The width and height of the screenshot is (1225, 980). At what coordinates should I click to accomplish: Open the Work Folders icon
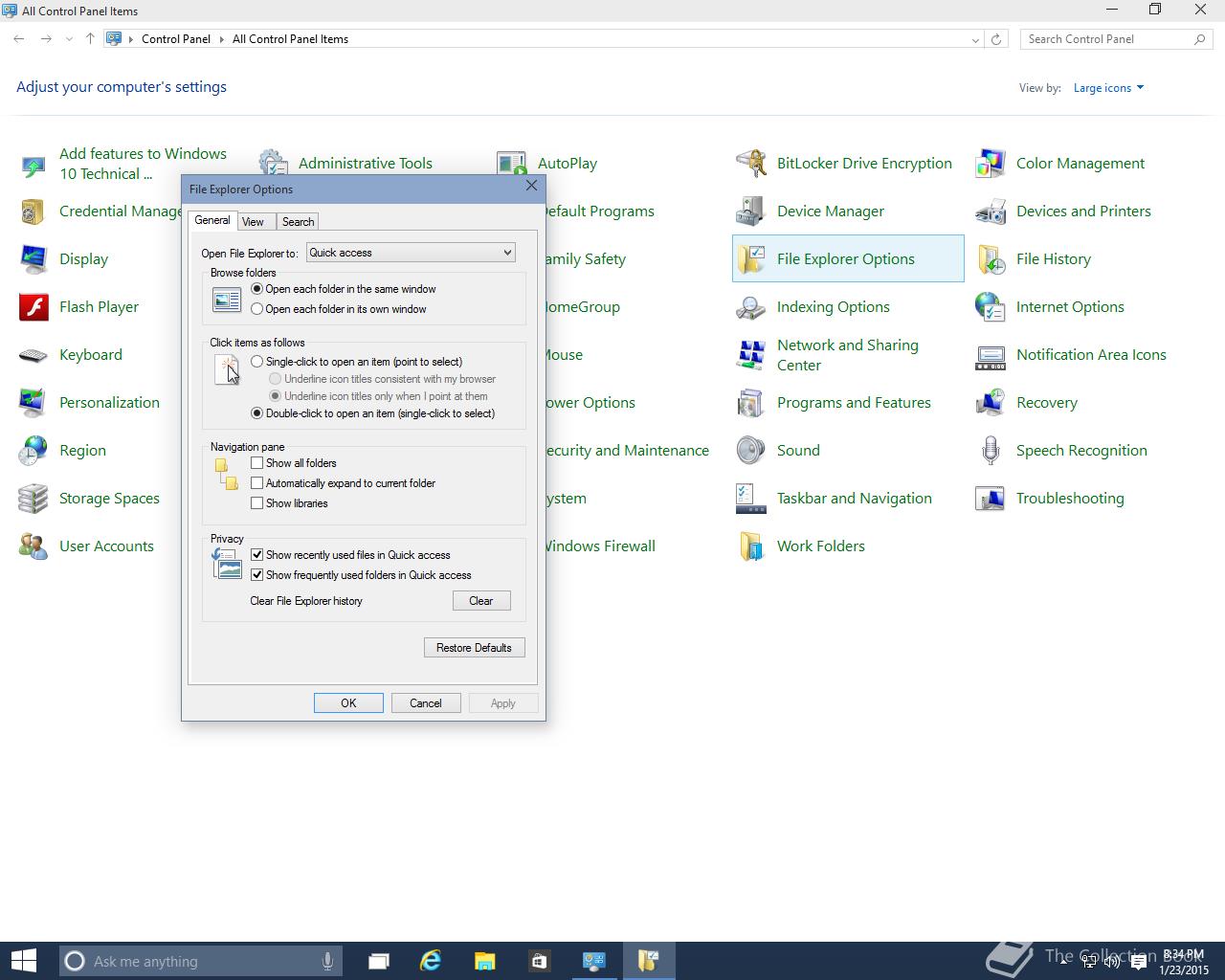[750, 546]
